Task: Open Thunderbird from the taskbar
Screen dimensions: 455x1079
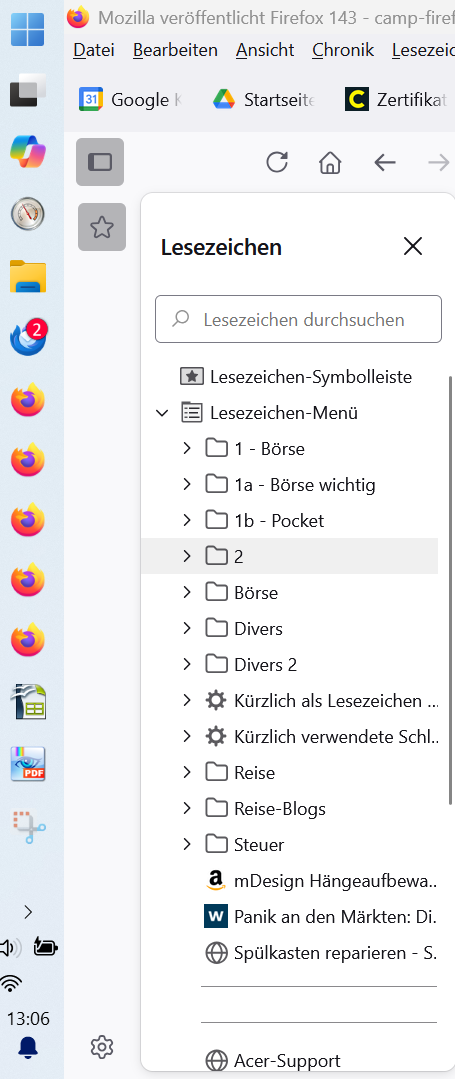Action: coord(28,337)
